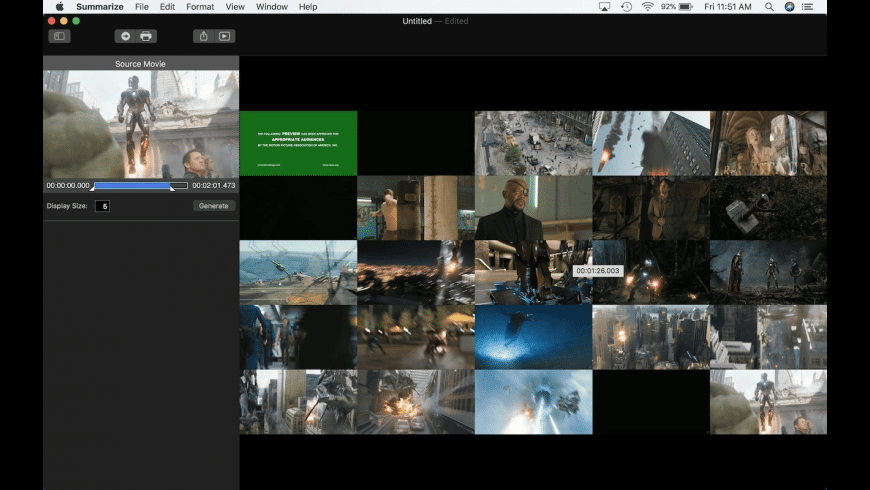870x490 pixels.
Task: Open the Edit menu
Action: pyautogui.click(x=167, y=7)
